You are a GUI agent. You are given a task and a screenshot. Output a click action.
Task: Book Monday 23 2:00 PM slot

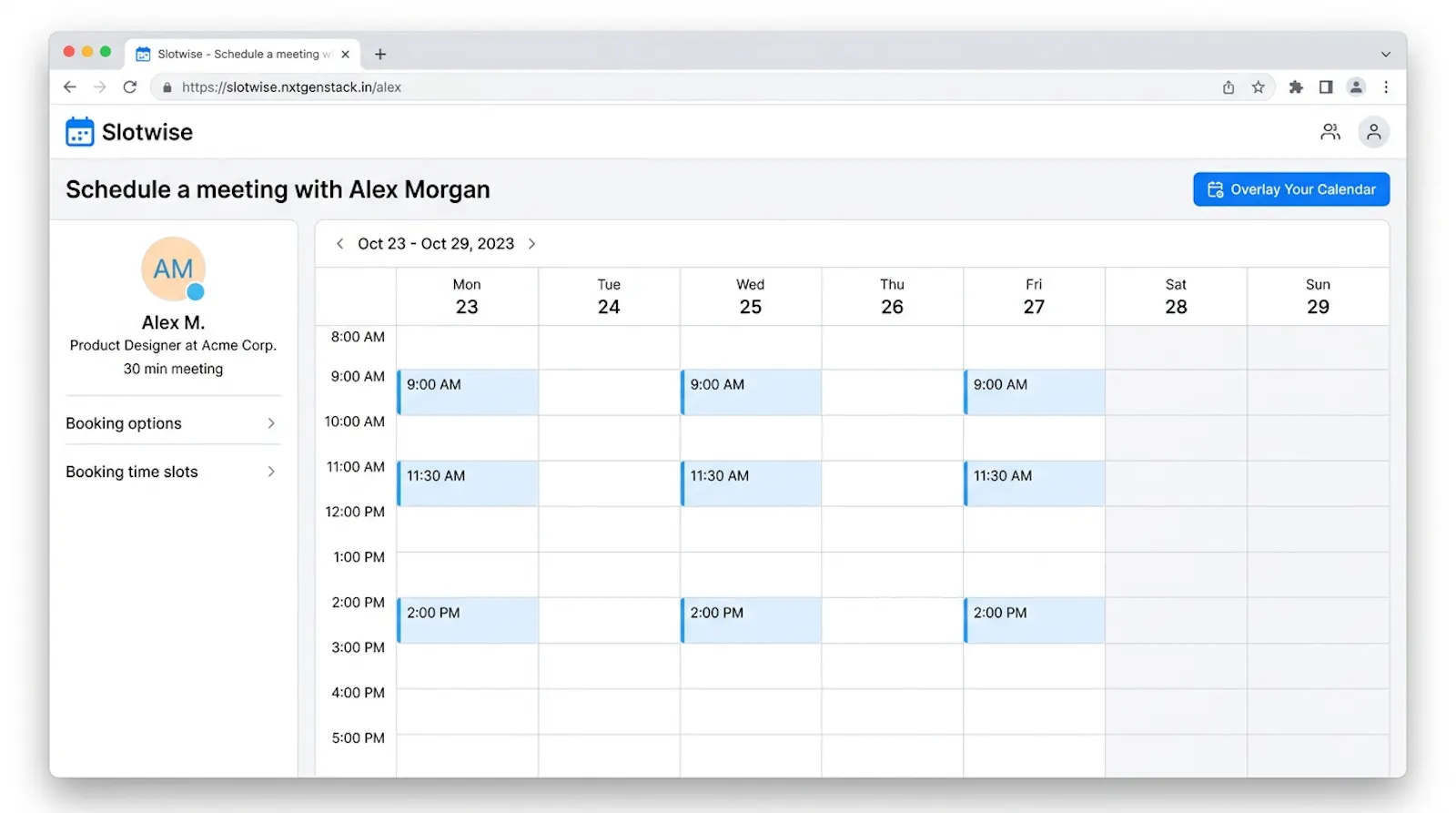pyautogui.click(x=467, y=620)
